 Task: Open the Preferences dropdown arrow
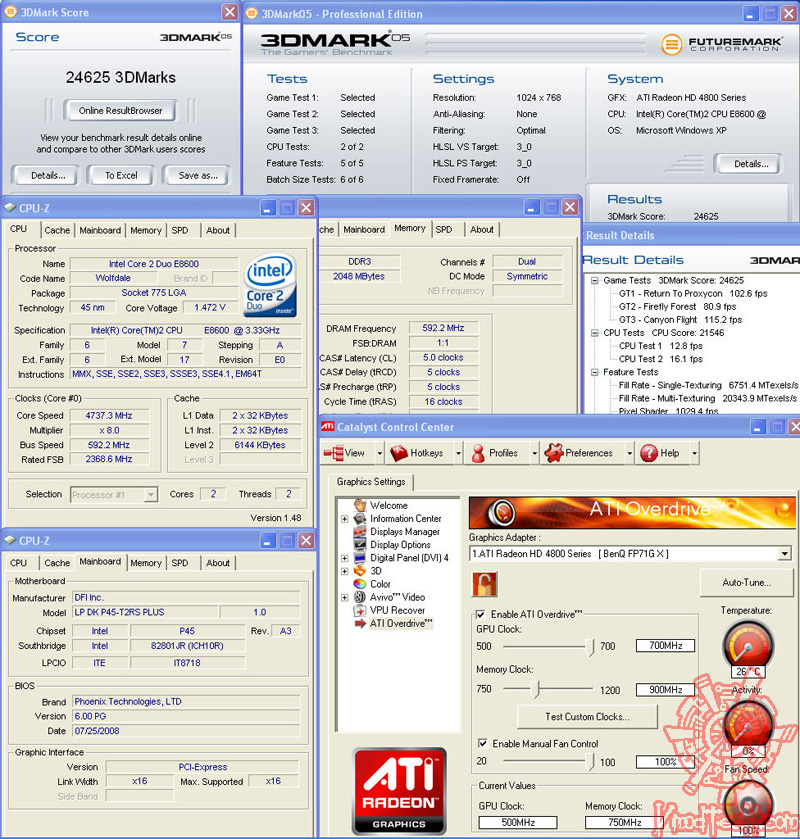(x=629, y=453)
